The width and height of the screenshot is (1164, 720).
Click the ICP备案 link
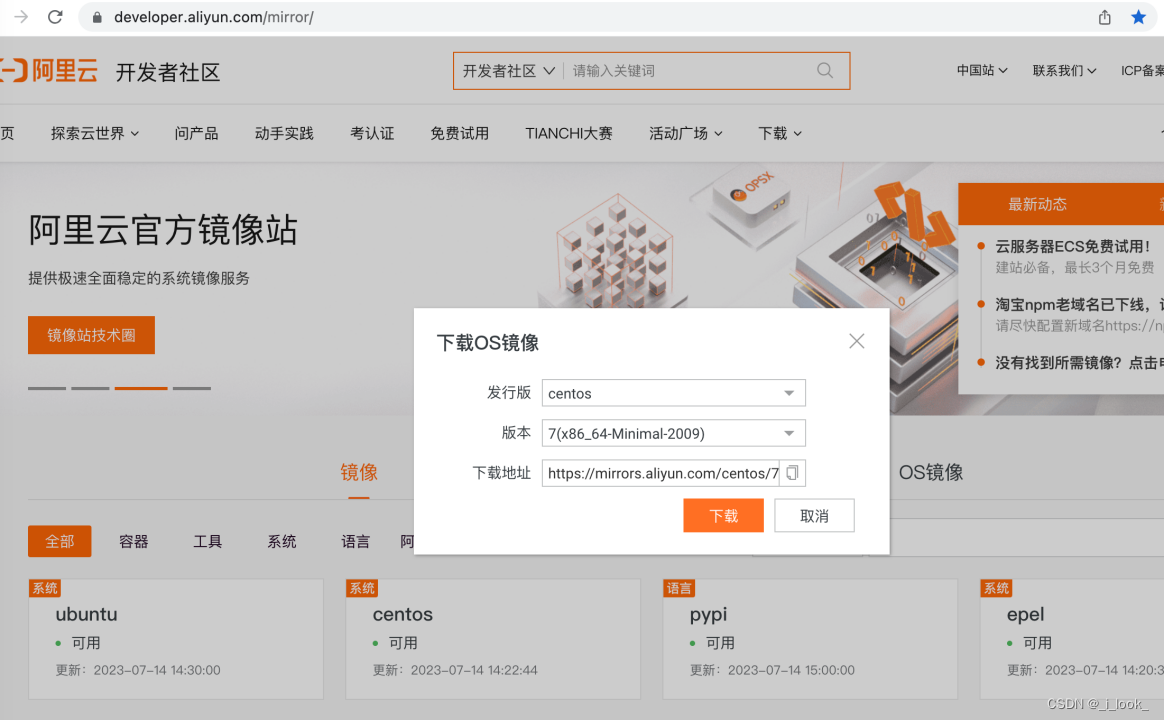(x=1142, y=71)
